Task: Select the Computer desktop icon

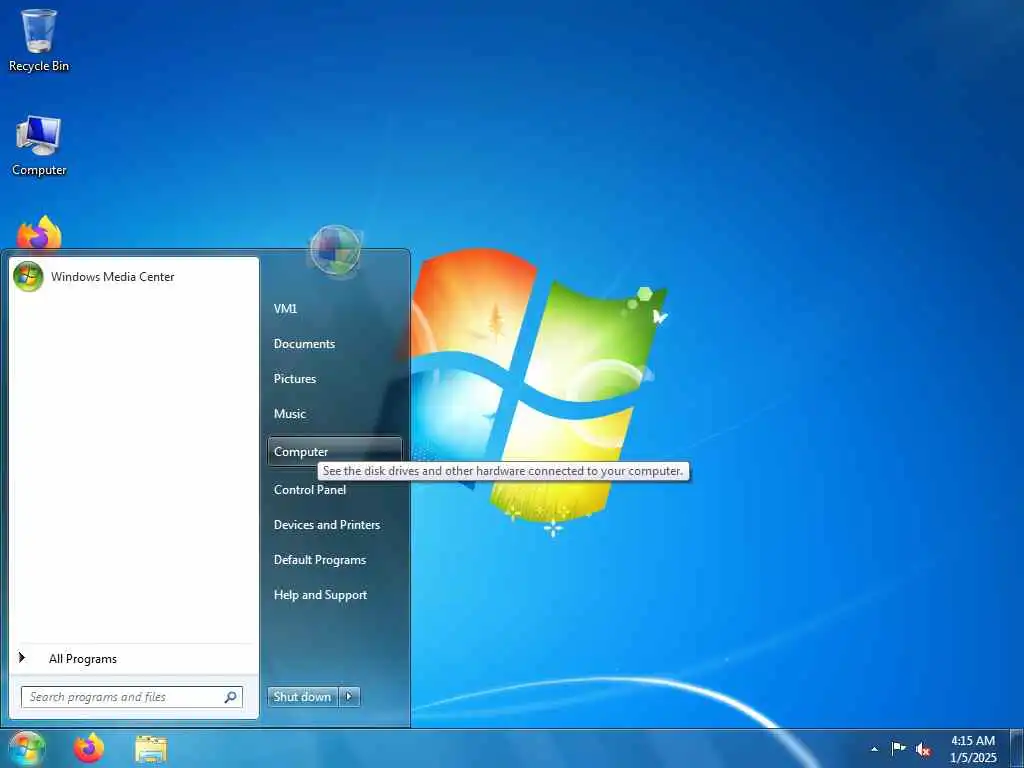Action: click(39, 145)
